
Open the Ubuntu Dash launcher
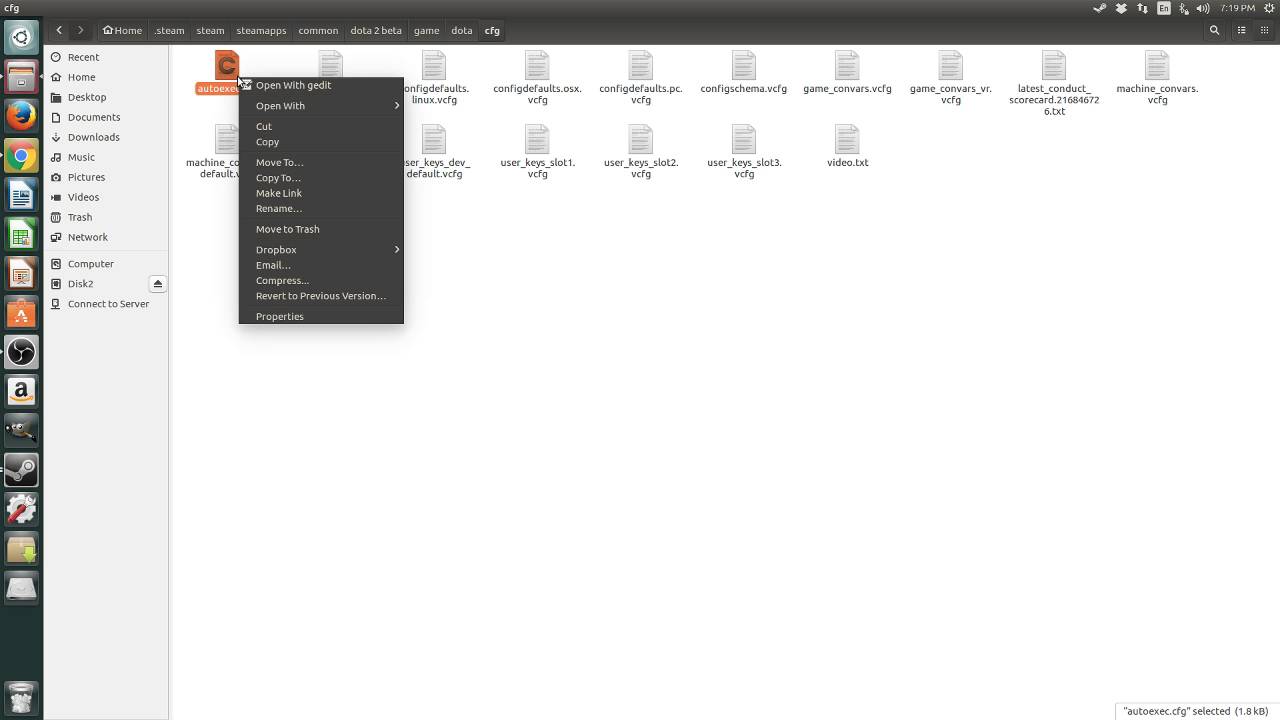[21, 38]
